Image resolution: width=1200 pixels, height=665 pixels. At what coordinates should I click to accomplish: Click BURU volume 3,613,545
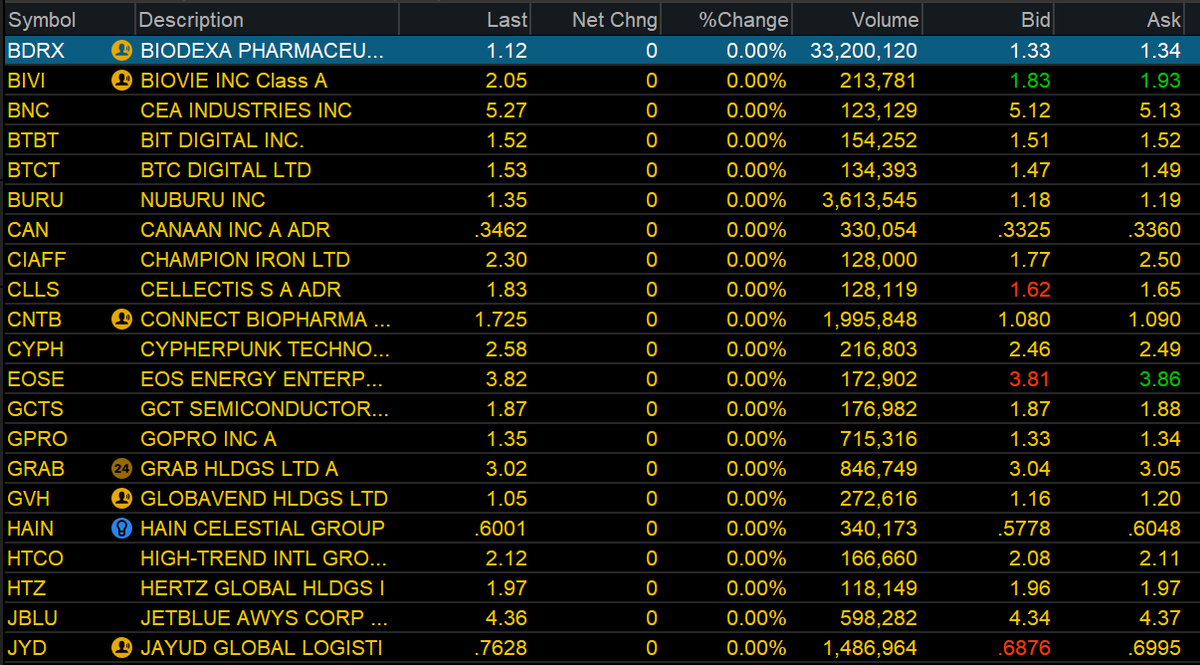point(869,200)
